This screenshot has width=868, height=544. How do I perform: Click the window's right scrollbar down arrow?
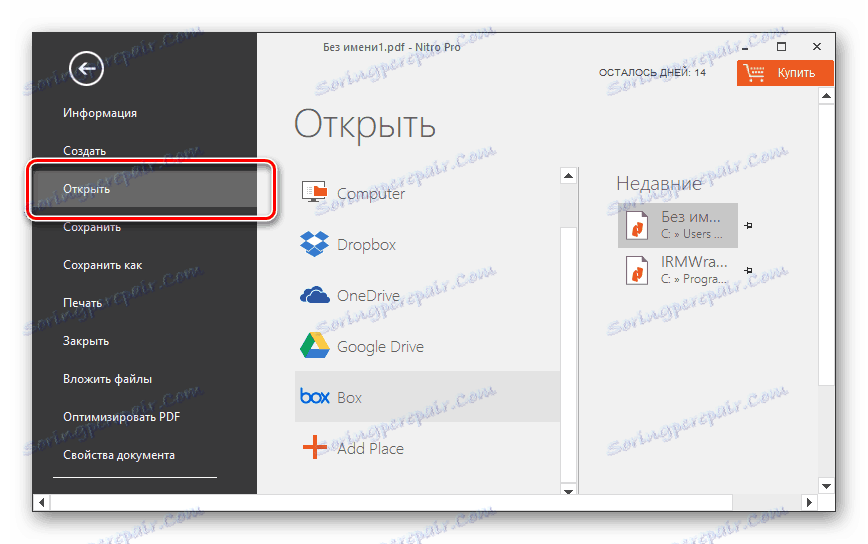point(826,486)
